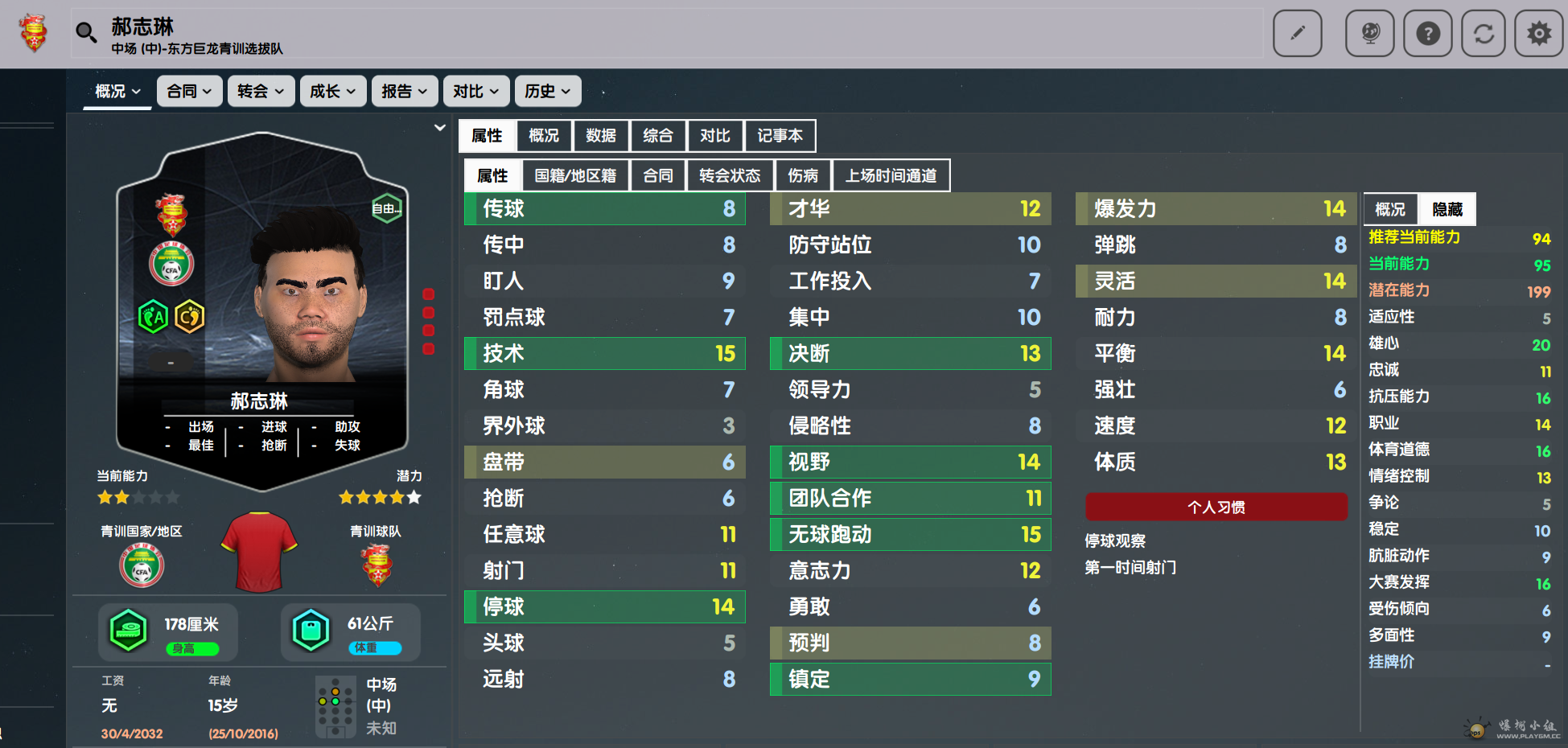
Task: Open the settings gear icon
Action: click(x=1538, y=34)
